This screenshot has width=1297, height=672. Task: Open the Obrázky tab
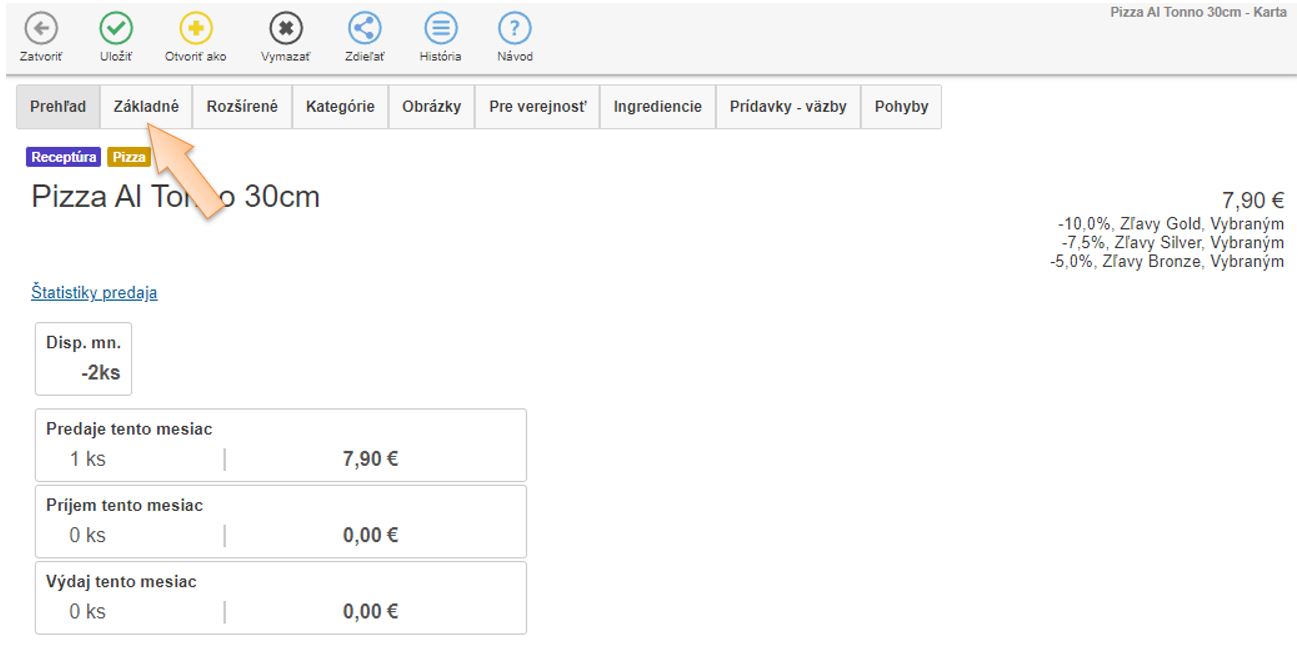coord(431,107)
